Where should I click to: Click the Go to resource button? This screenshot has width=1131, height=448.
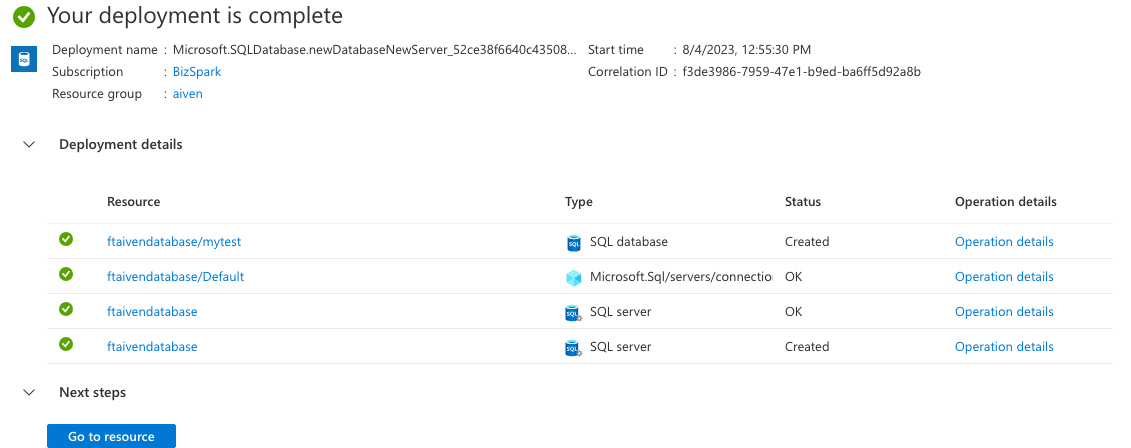coord(111,436)
